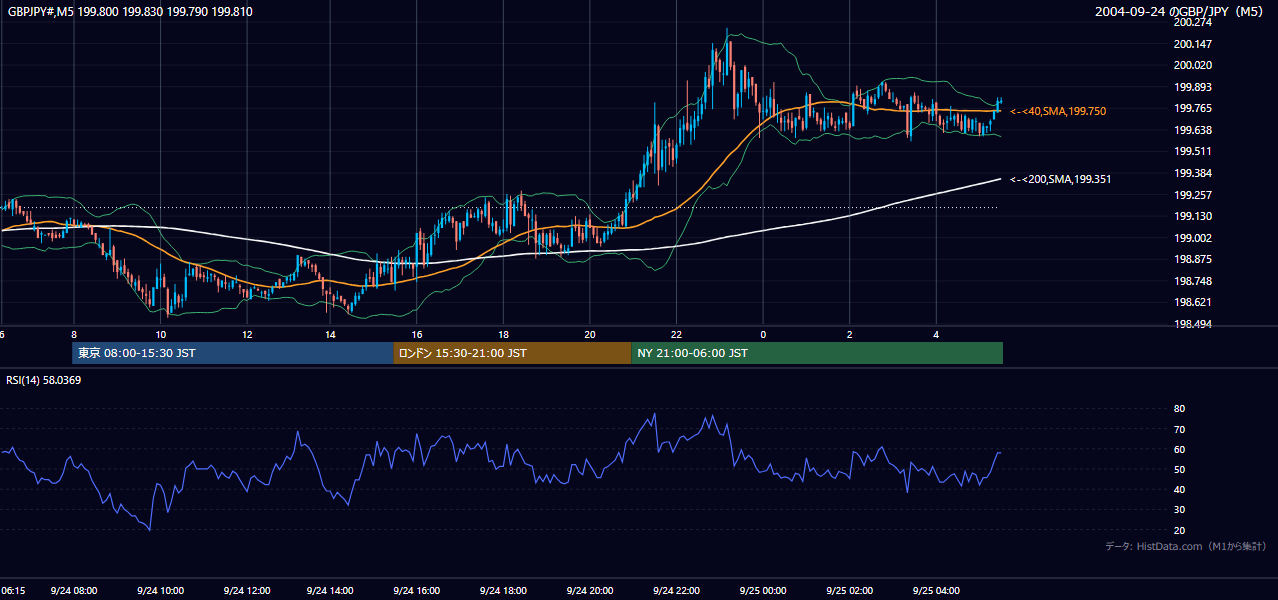The width and height of the screenshot is (1278, 600).
Task: Click price axis value 199.638
Action: [1193, 130]
